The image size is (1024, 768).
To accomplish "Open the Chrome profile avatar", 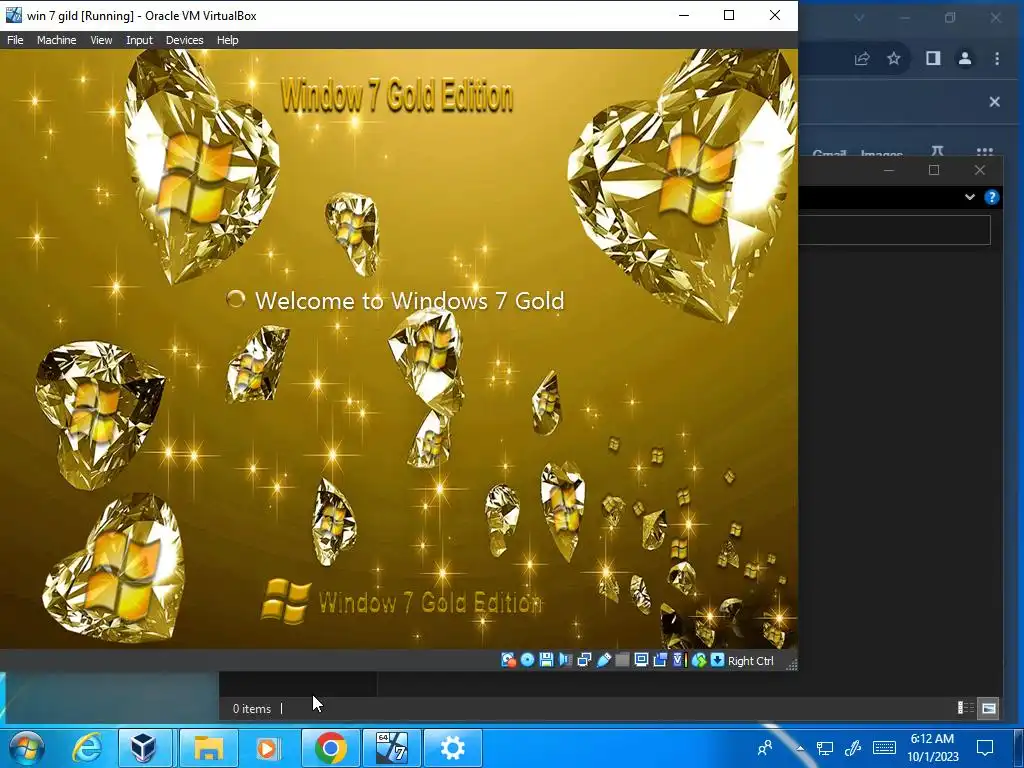I will coord(965,59).
